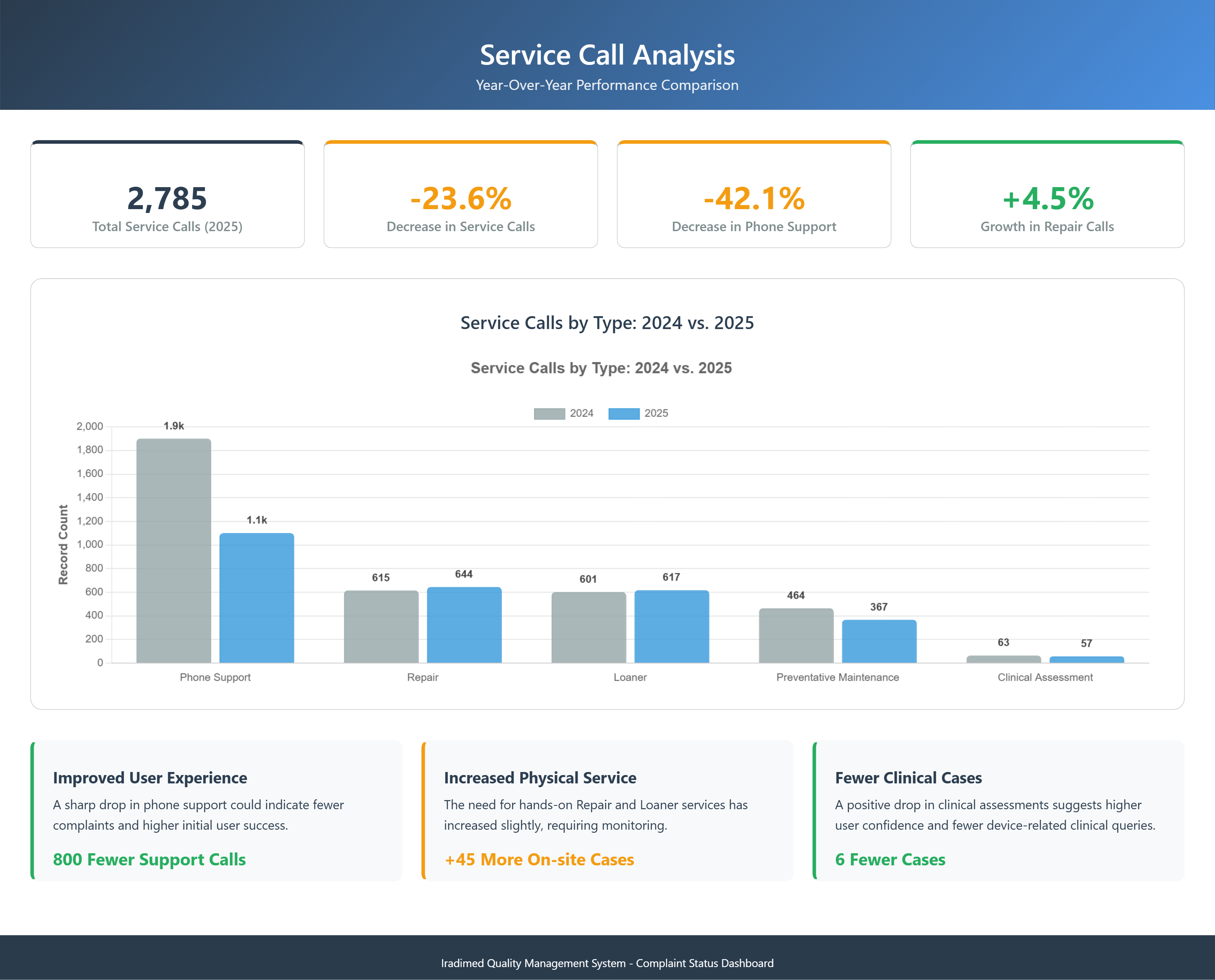This screenshot has height=980, width=1215.
Task: Click the 2025 Repair bar labeled 644
Action: (464, 625)
